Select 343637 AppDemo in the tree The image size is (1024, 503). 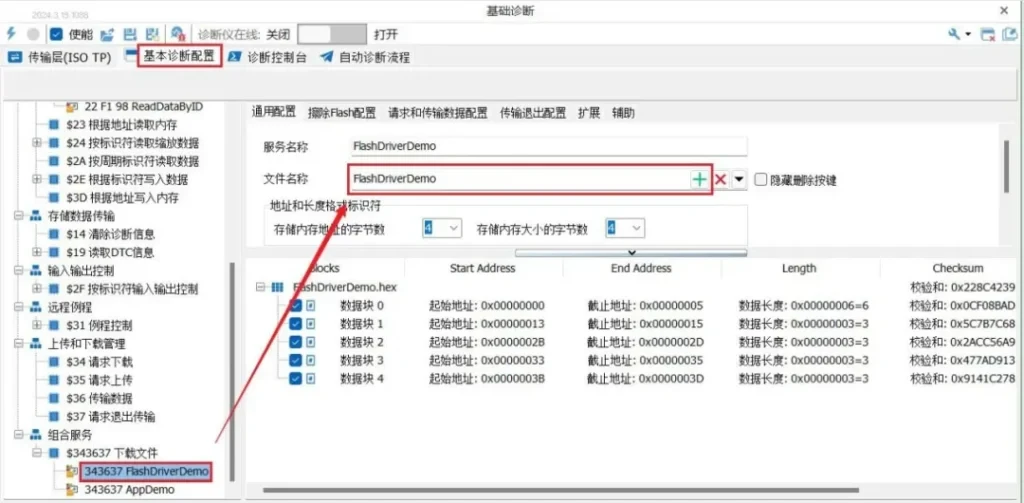coord(129,489)
